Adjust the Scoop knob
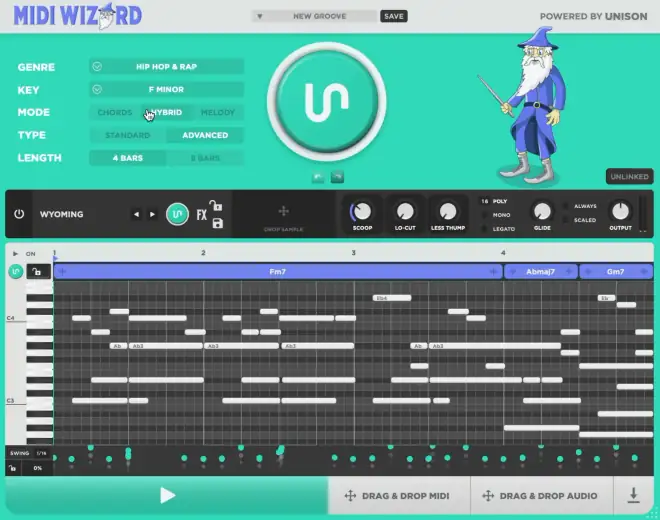This screenshot has height=520, width=660. [x=362, y=211]
